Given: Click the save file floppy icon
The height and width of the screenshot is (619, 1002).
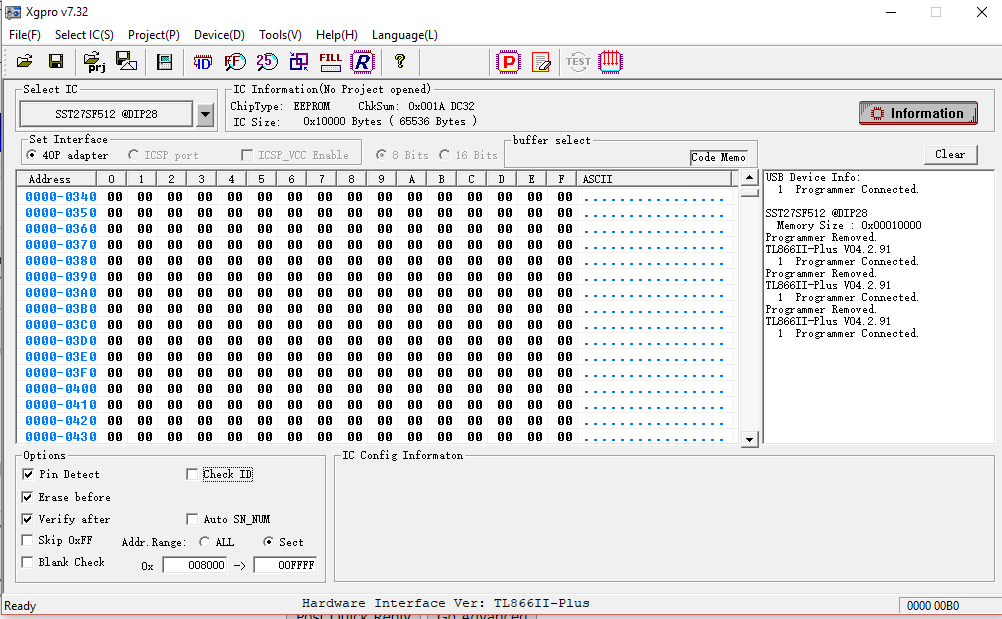Looking at the screenshot, I should coord(56,62).
